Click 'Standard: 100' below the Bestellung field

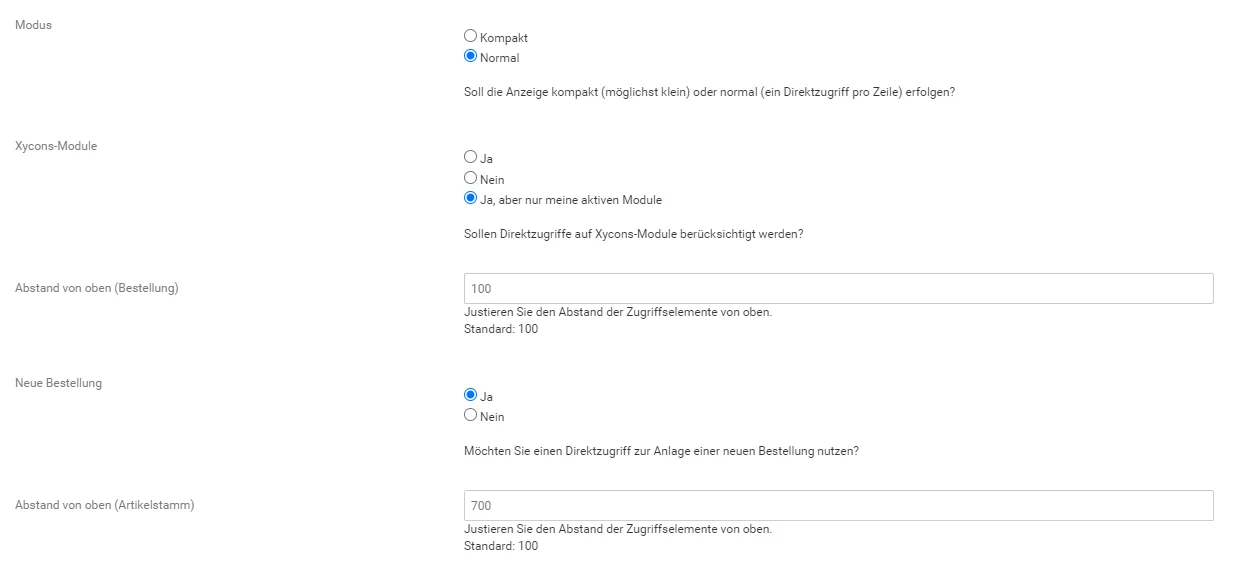click(501, 329)
